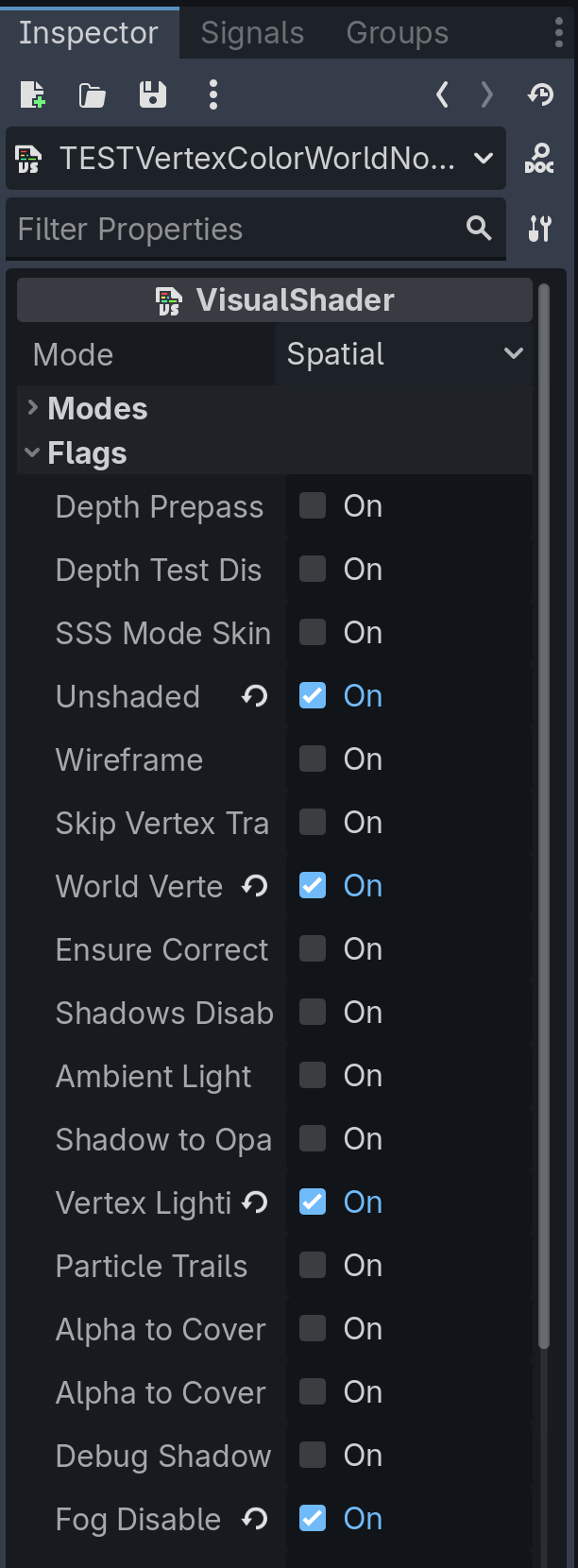The width and height of the screenshot is (578, 1568).
Task: Enable the Depth Prepass checkbox
Action: pyautogui.click(x=313, y=506)
